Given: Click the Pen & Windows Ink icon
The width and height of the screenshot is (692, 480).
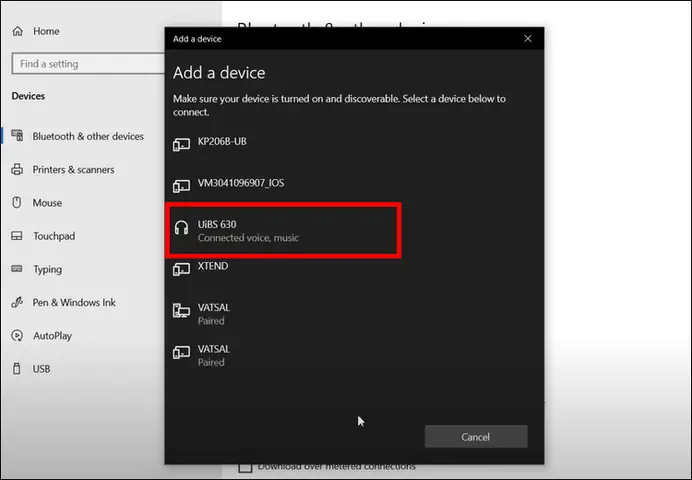Looking at the screenshot, I should click(x=17, y=302).
